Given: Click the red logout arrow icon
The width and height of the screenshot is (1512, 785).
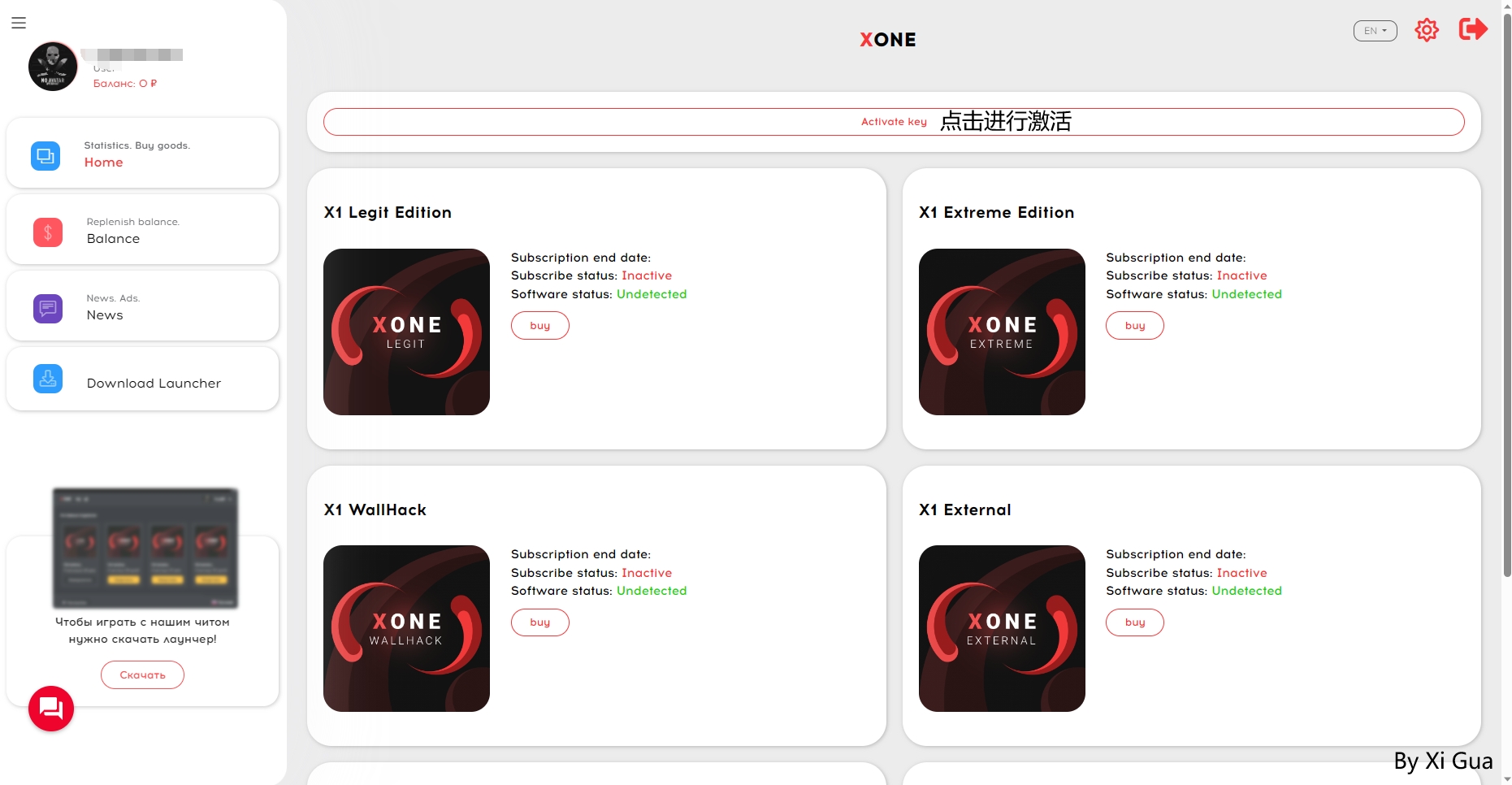Looking at the screenshot, I should pos(1472,29).
